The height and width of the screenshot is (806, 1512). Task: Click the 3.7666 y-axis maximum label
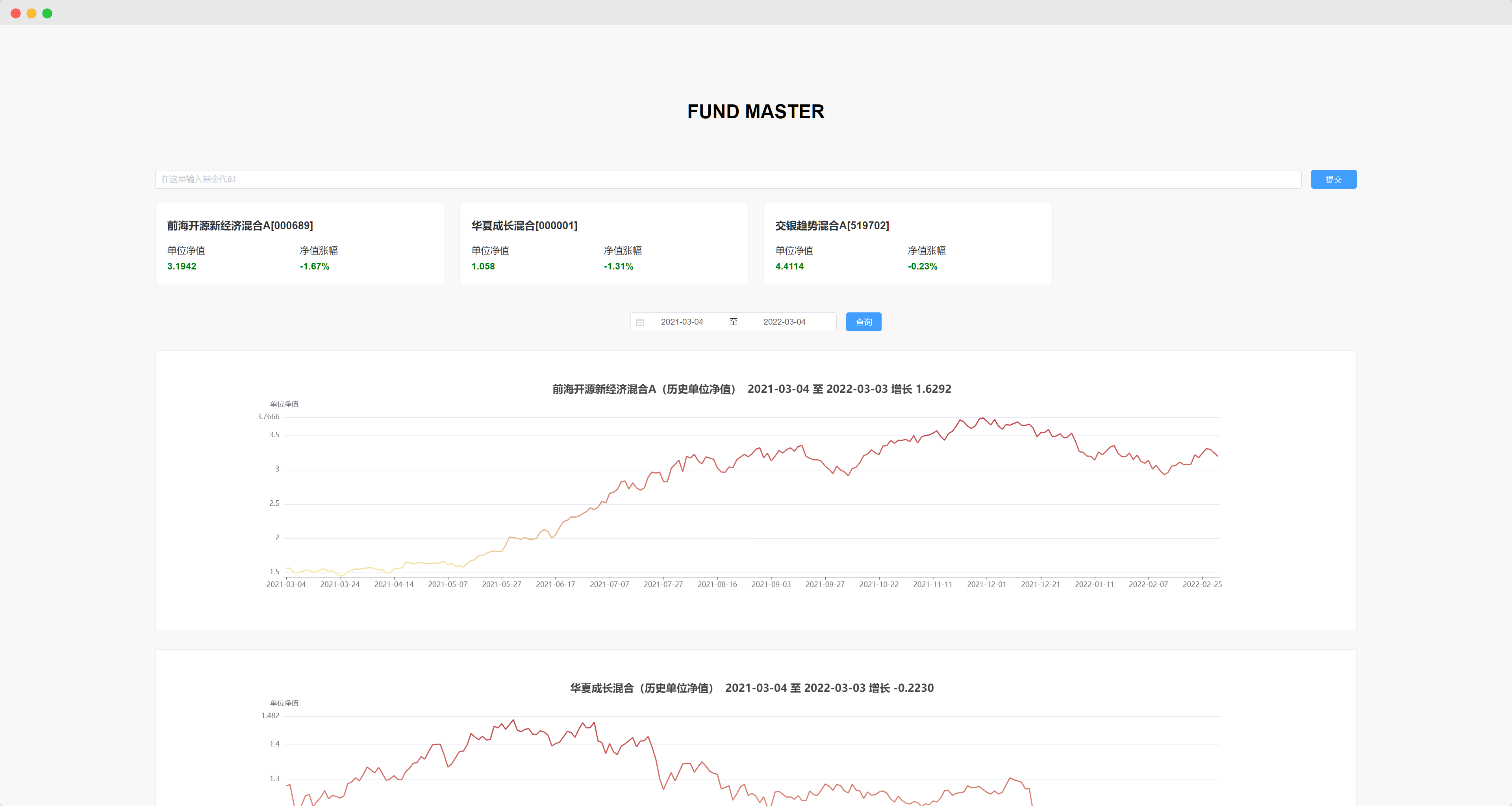pos(268,416)
